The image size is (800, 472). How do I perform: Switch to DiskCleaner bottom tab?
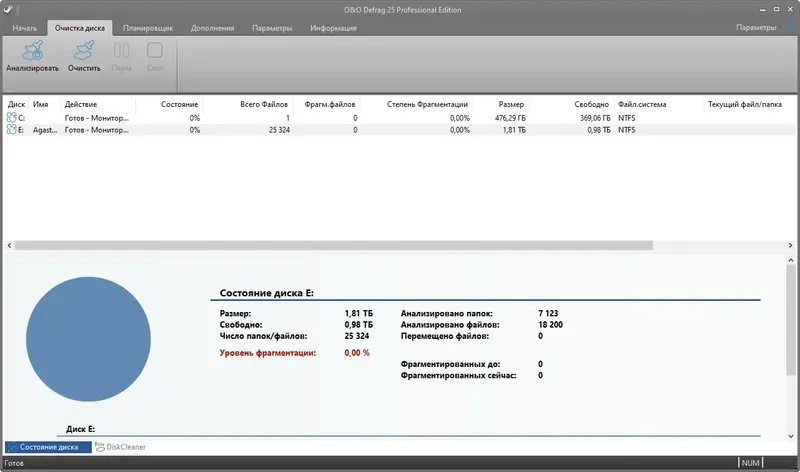[120, 447]
